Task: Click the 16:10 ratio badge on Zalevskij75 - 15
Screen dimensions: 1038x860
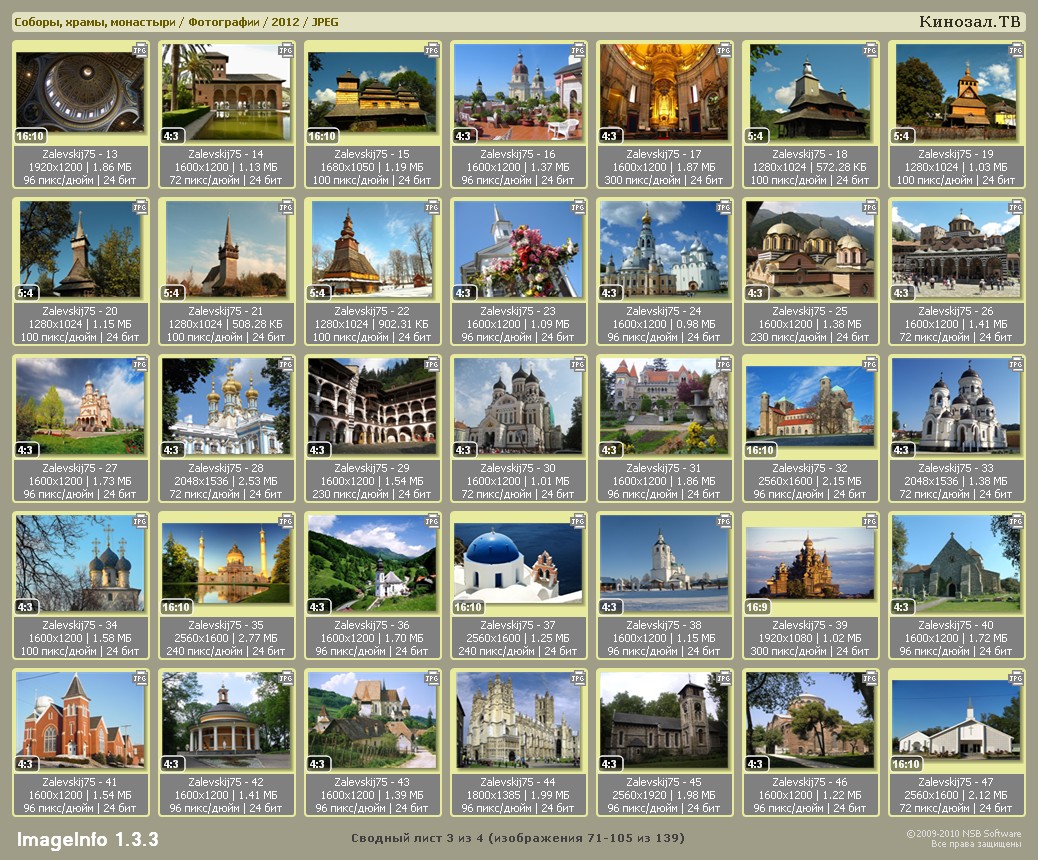Action: point(323,136)
